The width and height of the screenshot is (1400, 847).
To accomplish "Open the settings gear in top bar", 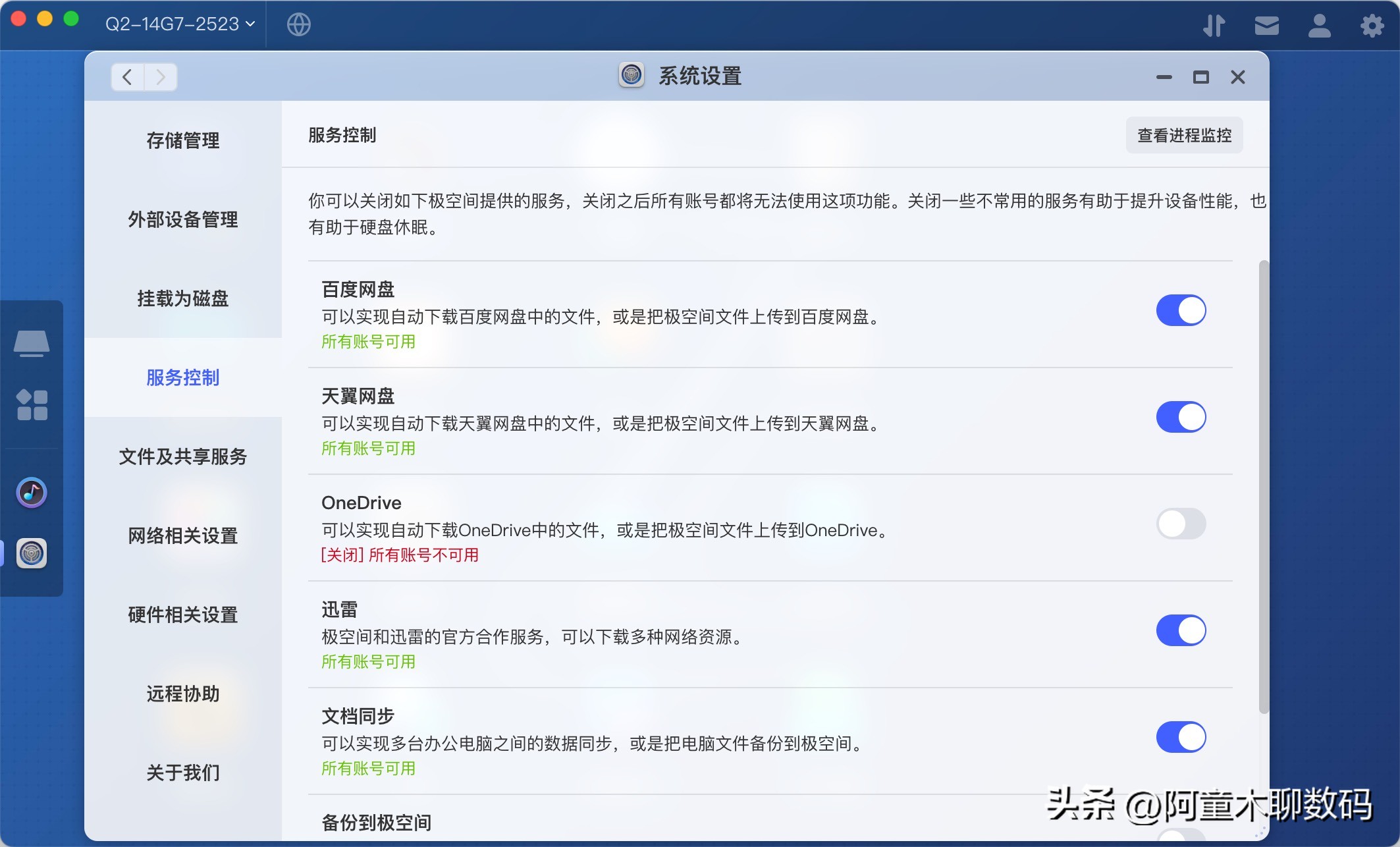I will pyautogui.click(x=1371, y=25).
